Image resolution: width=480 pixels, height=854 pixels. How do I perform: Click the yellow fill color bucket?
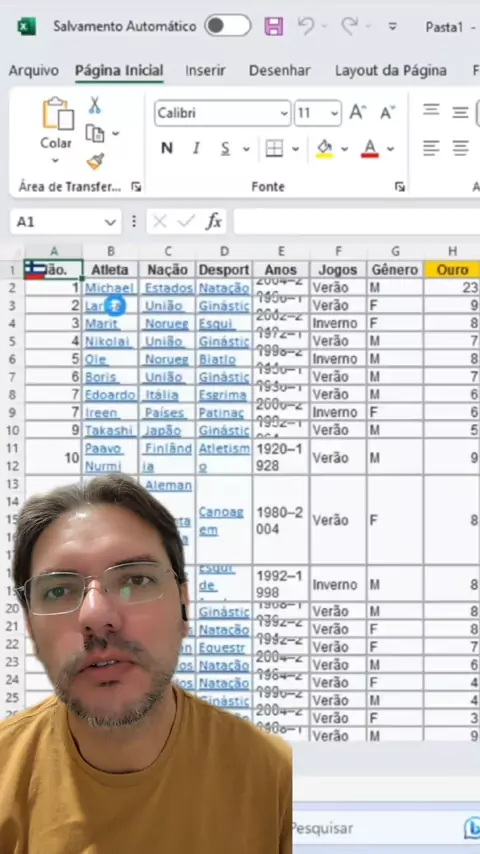325,148
